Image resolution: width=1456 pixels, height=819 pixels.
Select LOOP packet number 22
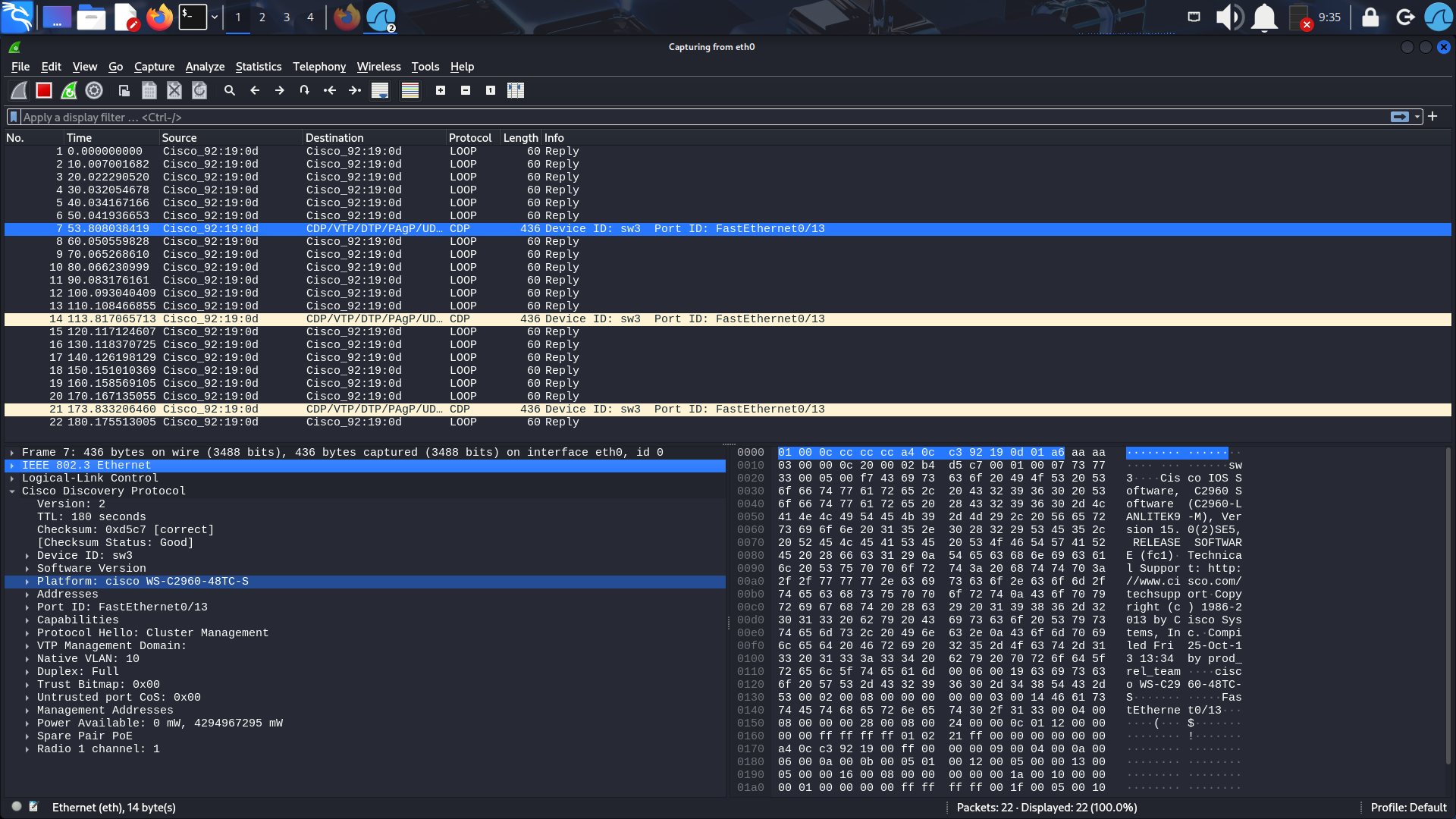[728, 422]
